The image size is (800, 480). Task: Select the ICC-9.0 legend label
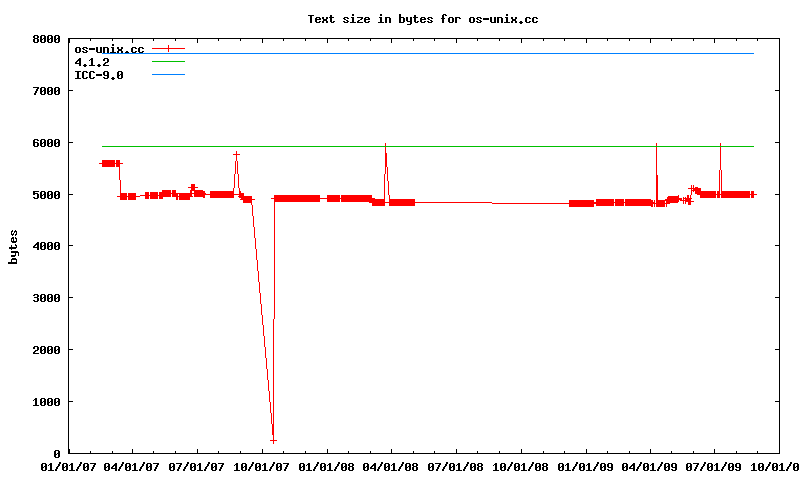99,75
